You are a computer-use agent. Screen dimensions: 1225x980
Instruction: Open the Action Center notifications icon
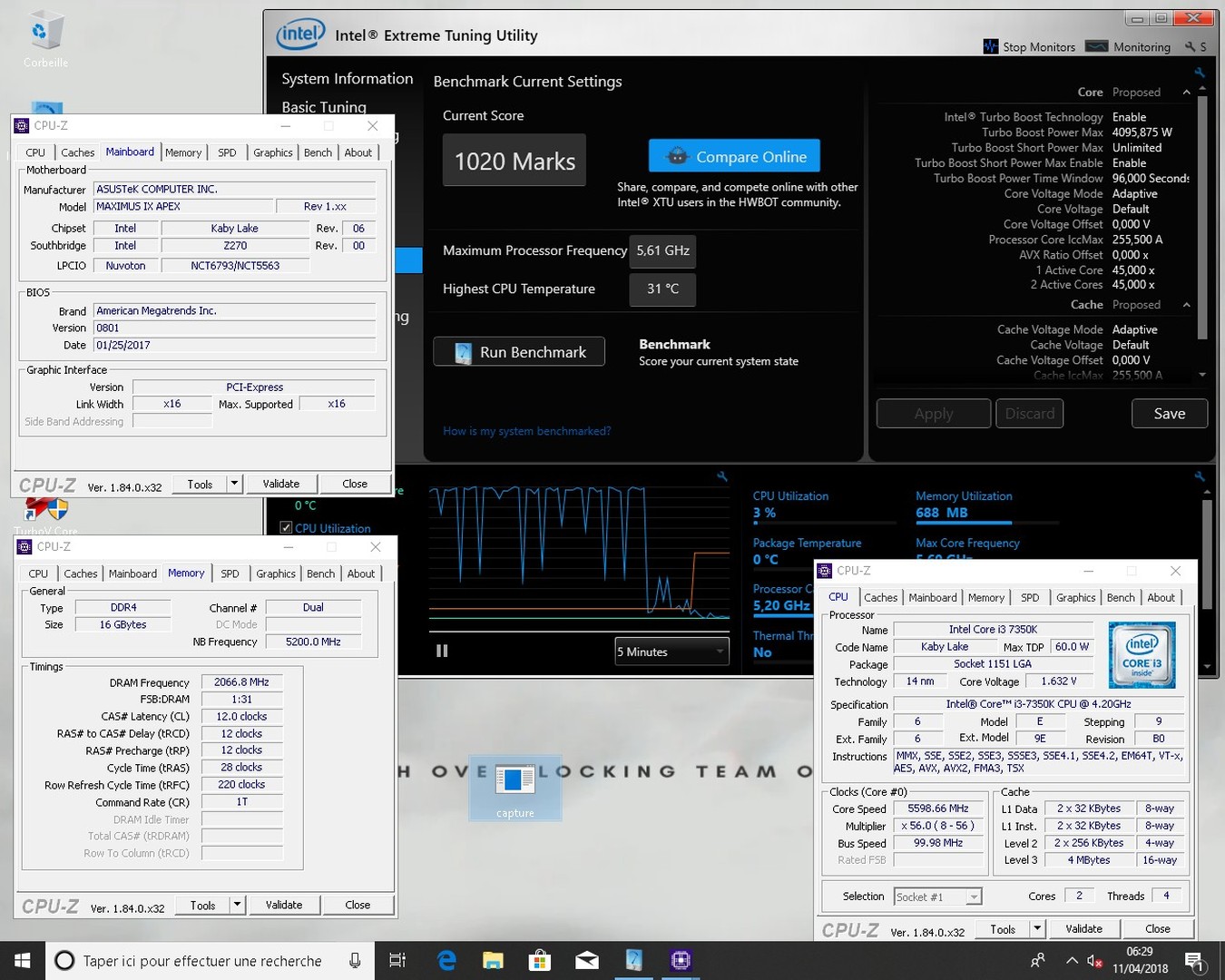click(1195, 961)
